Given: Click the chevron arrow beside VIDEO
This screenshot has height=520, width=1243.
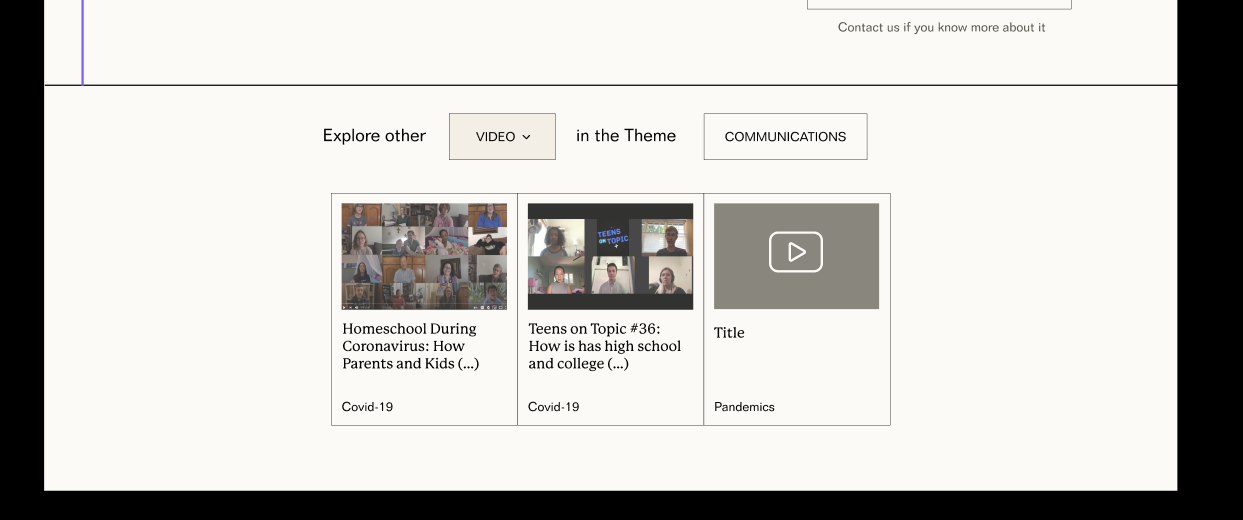Looking at the screenshot, I should coord(526,137).
